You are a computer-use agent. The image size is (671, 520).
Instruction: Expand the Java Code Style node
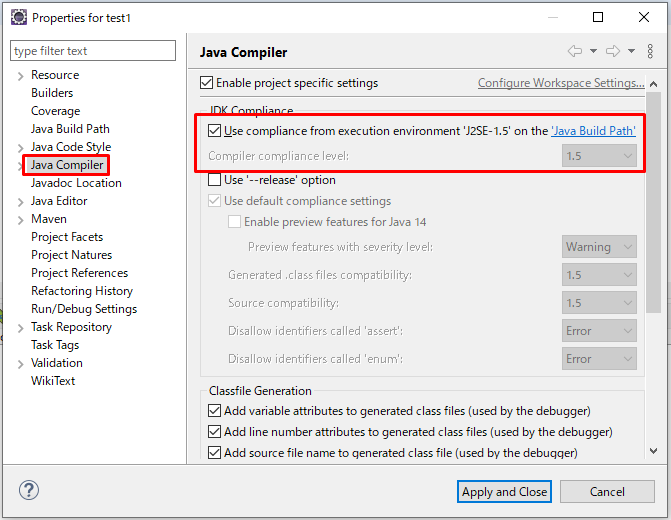(20, 149)
